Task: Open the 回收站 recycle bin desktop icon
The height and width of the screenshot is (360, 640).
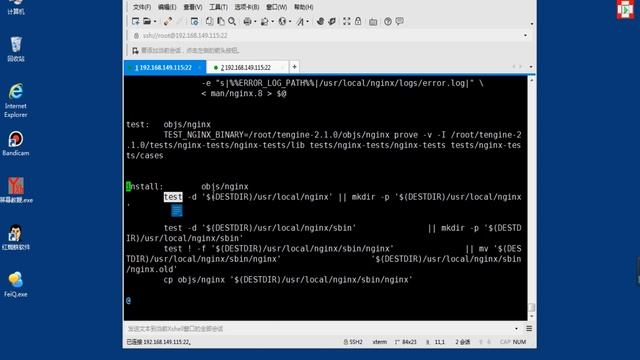Action: coord(16,49)
